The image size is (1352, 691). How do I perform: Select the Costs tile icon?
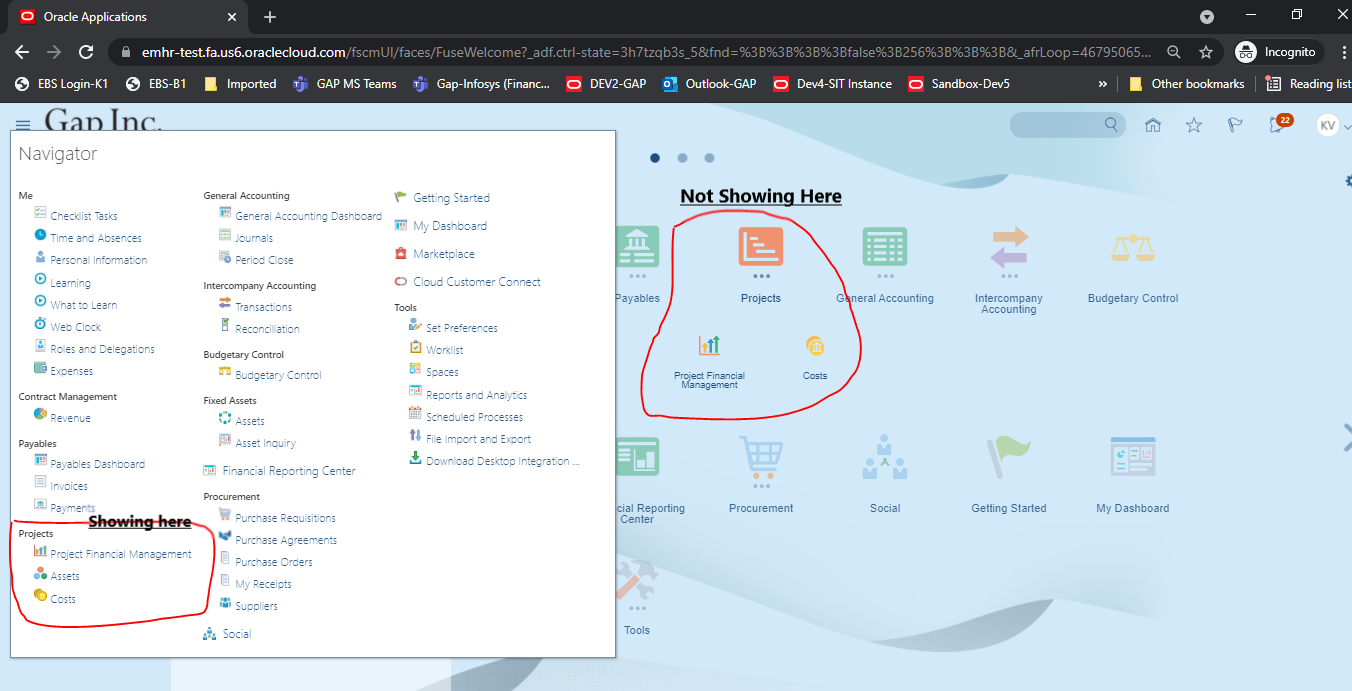[x=815, y=345]
